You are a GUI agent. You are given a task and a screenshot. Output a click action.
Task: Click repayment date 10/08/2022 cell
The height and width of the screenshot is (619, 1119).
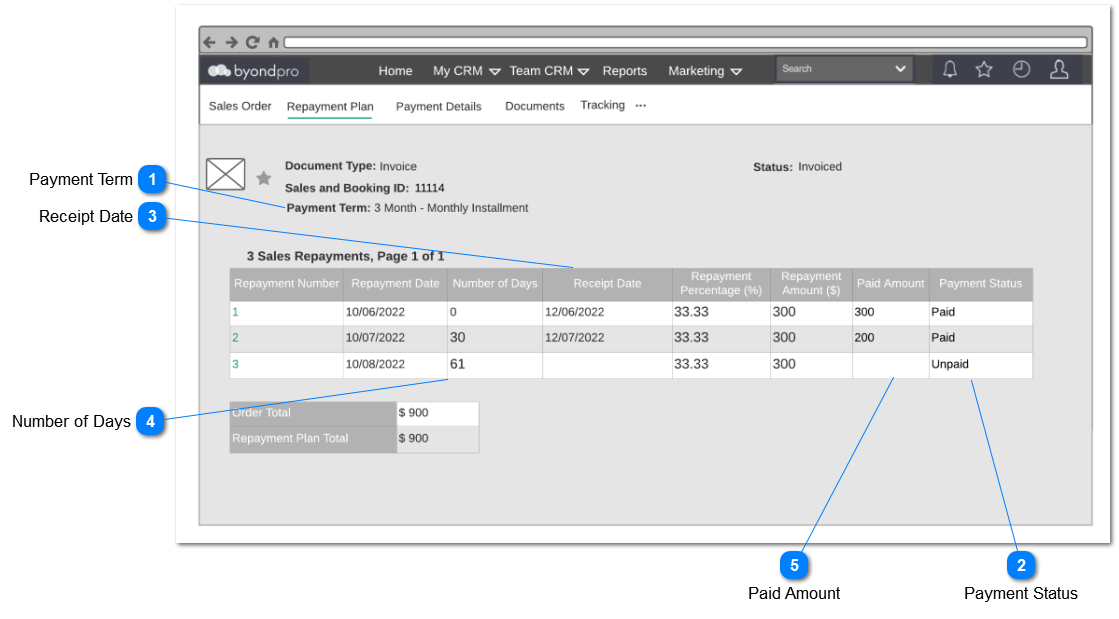395,364
